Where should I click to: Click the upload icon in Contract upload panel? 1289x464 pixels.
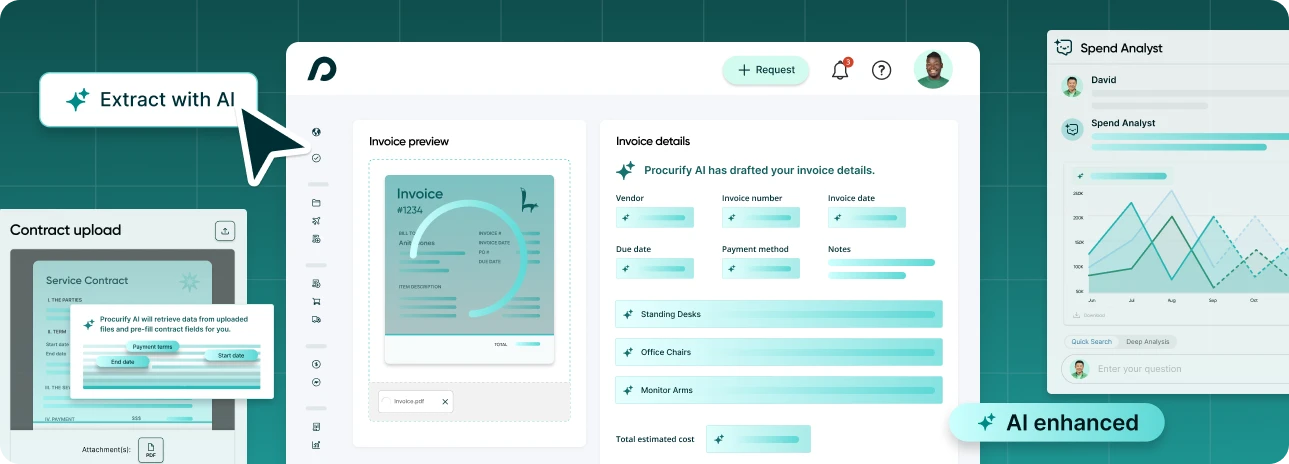coord(225,231)
